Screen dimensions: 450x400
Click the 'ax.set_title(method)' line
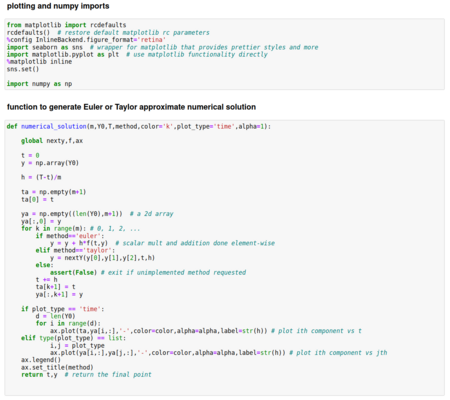pyautogui.click(x=57, y=367)
